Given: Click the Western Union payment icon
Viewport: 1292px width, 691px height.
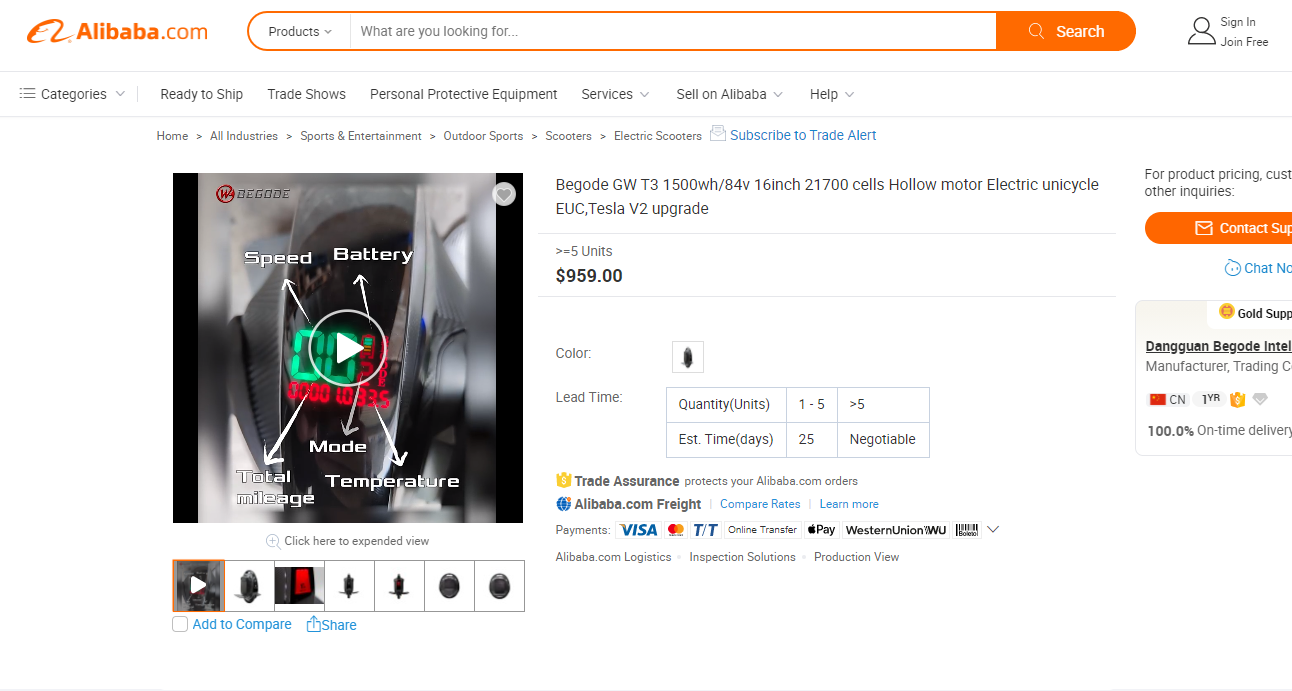Looking at the screenshot, I should 896,530.
